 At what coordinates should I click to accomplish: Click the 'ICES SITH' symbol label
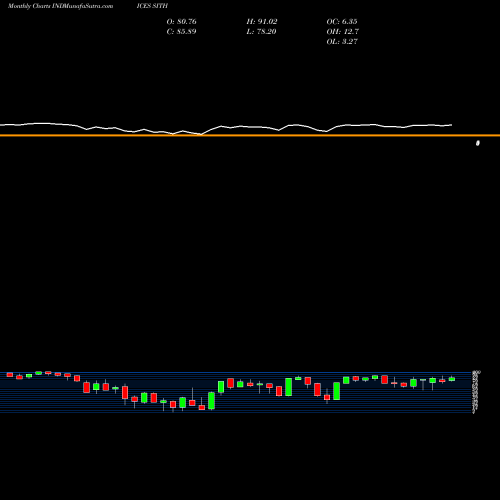152,6
